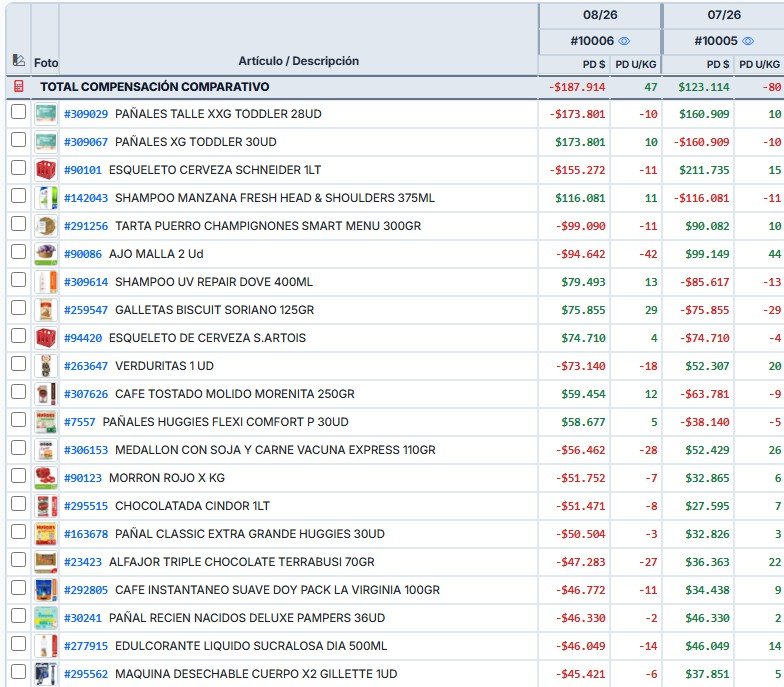Open article link #295562
784x687 pixels.
point(86,674)
